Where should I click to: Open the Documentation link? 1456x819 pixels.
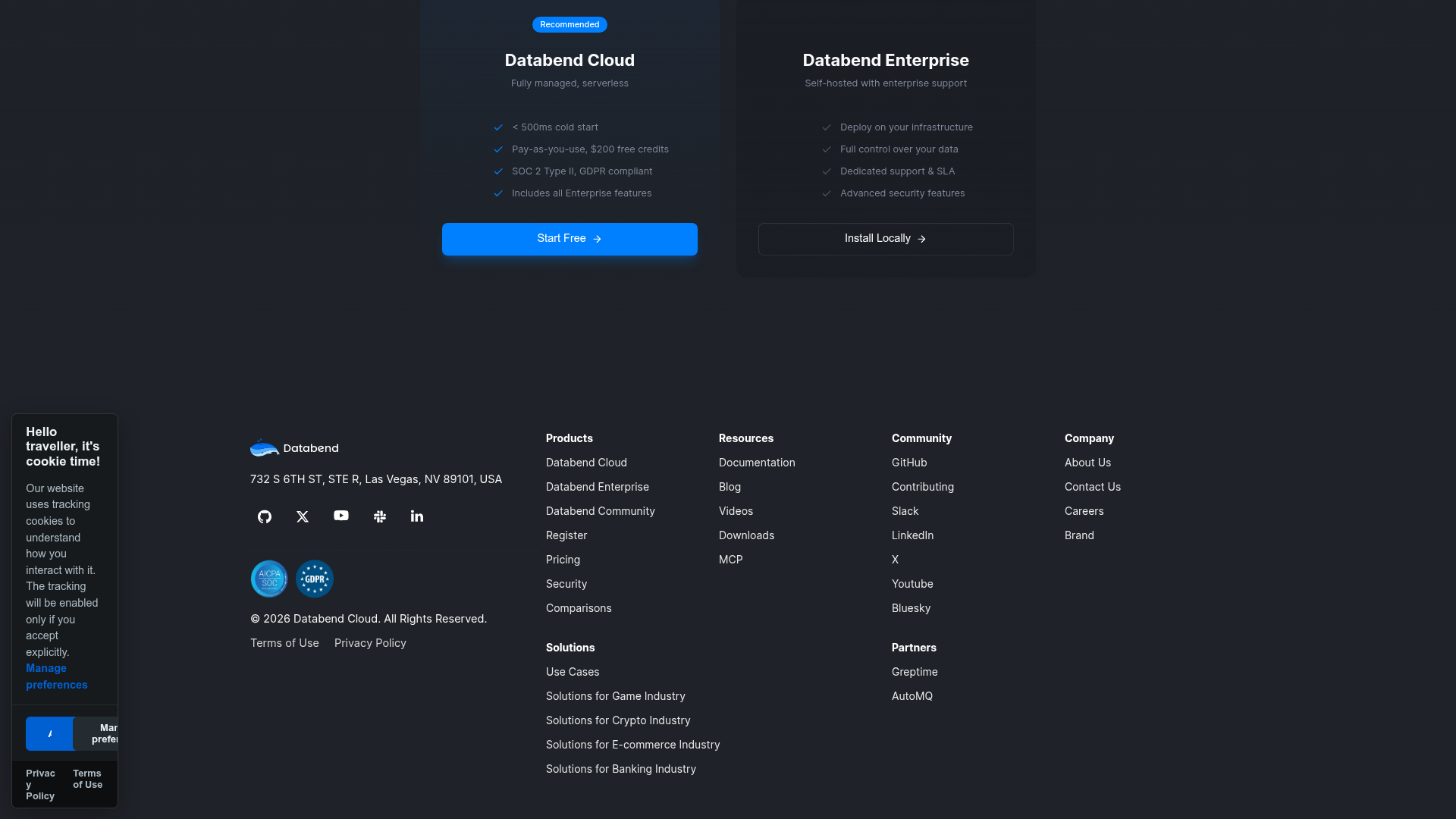click(x=757, y=463)
